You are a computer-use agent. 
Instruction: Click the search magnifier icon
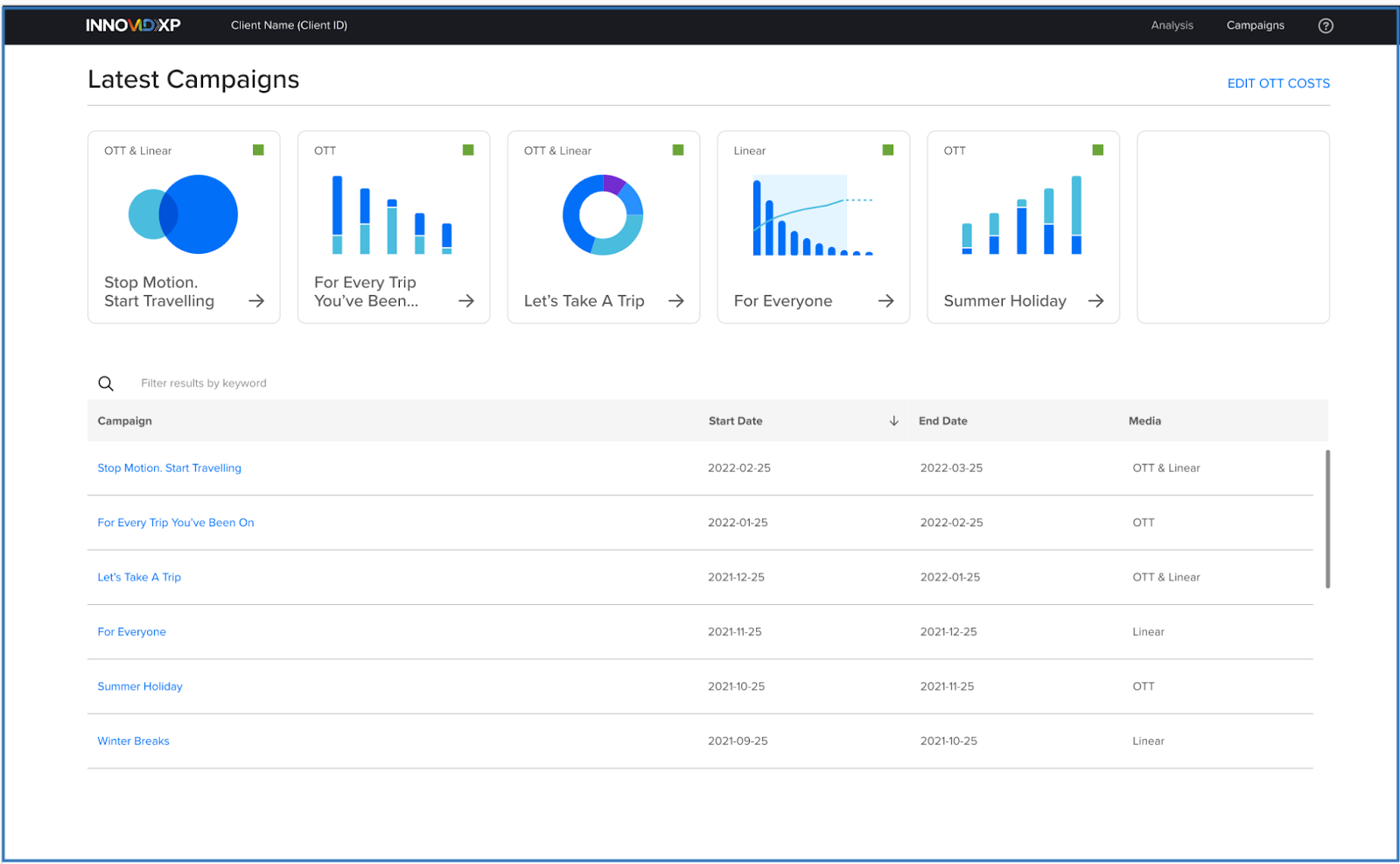[106, 383]
